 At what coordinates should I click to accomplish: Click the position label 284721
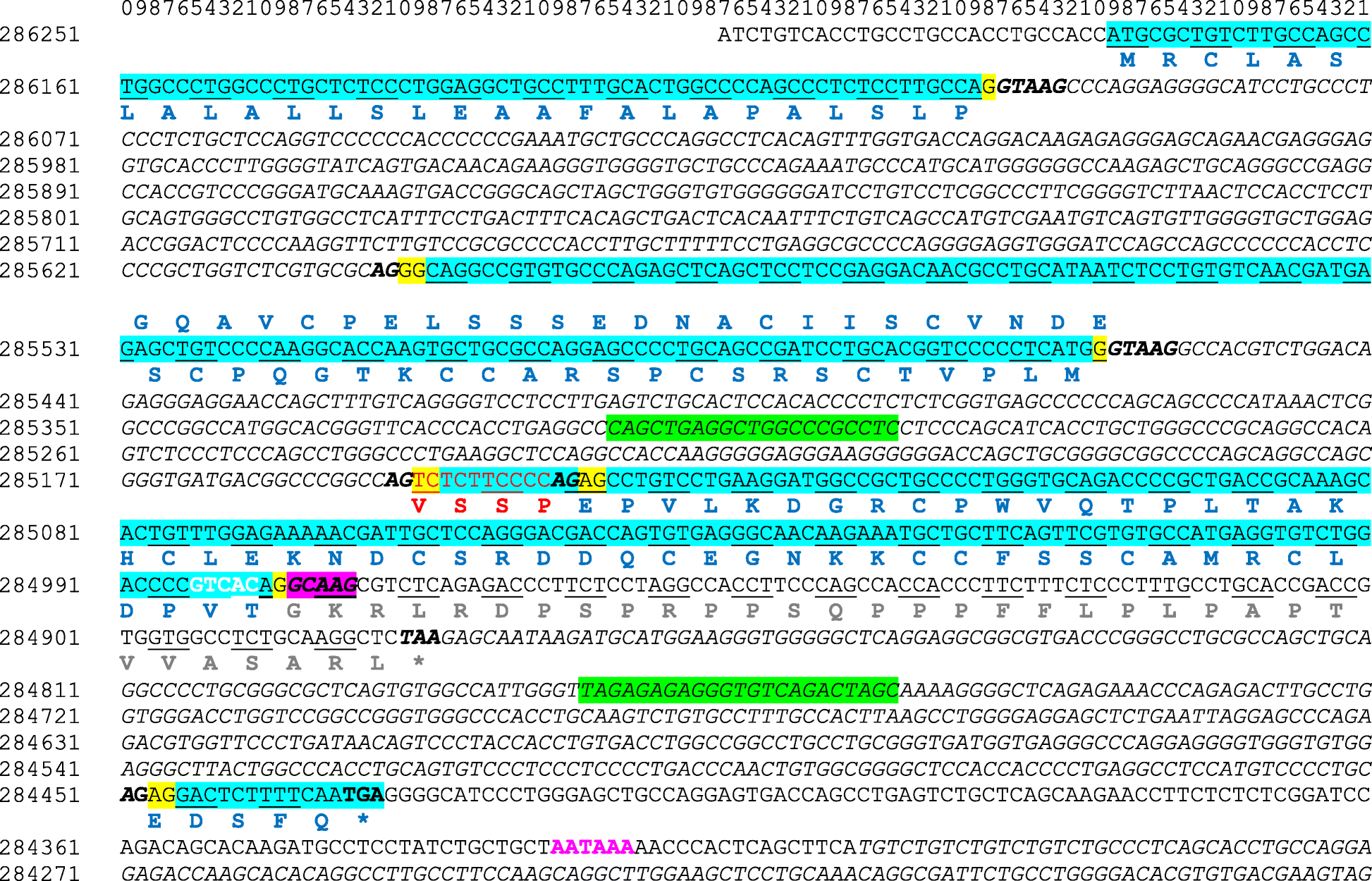pos(40,716)
